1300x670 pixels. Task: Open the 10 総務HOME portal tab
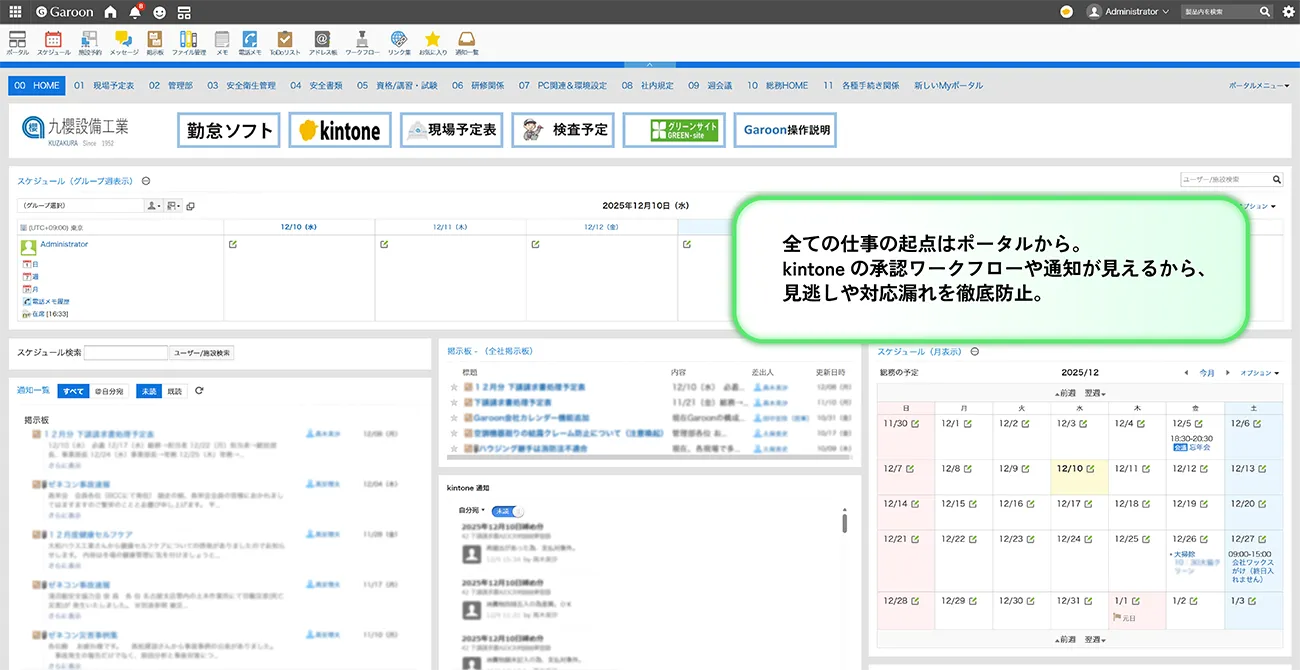[777, 86]
